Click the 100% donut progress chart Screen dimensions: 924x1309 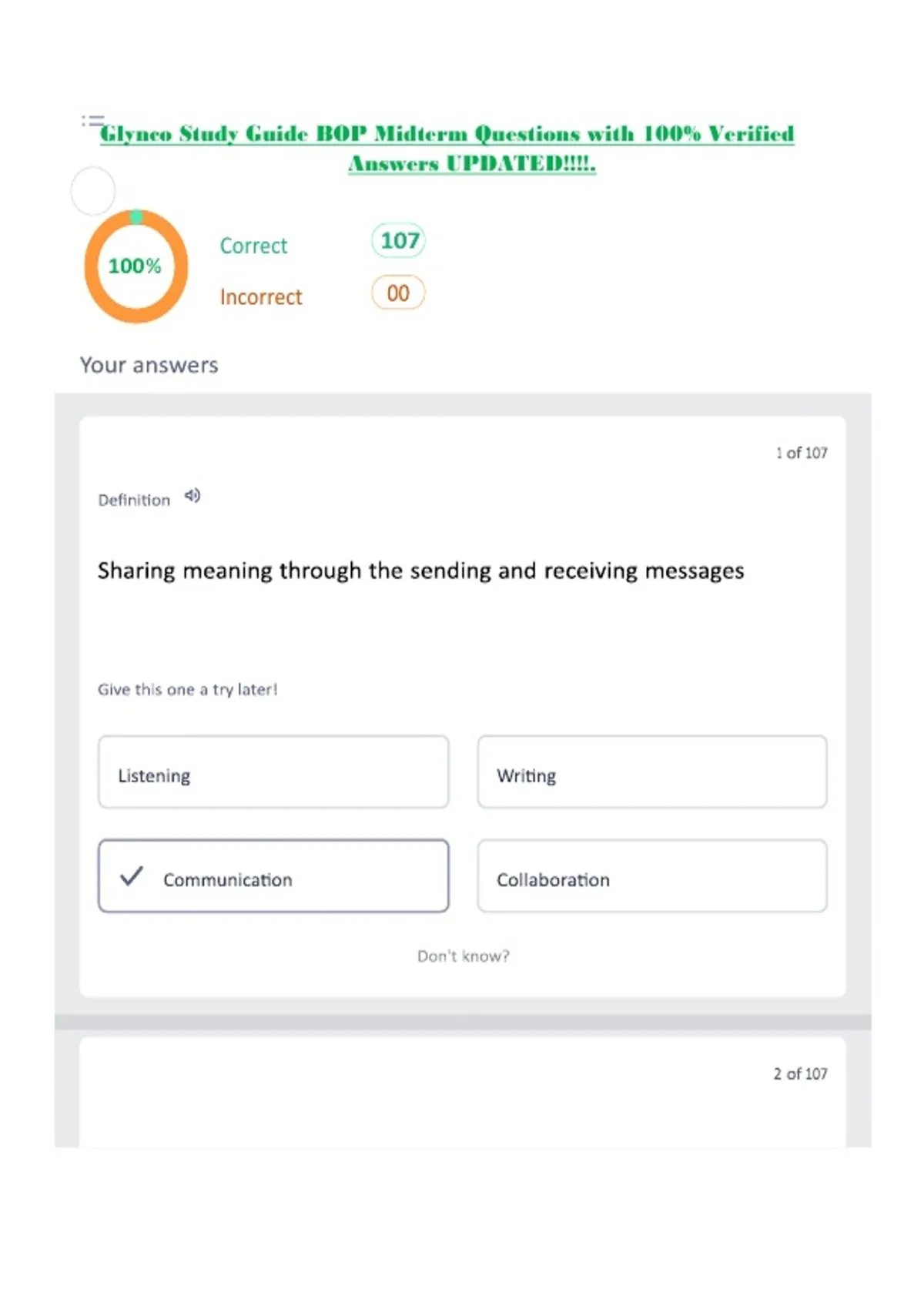(136, 266)
